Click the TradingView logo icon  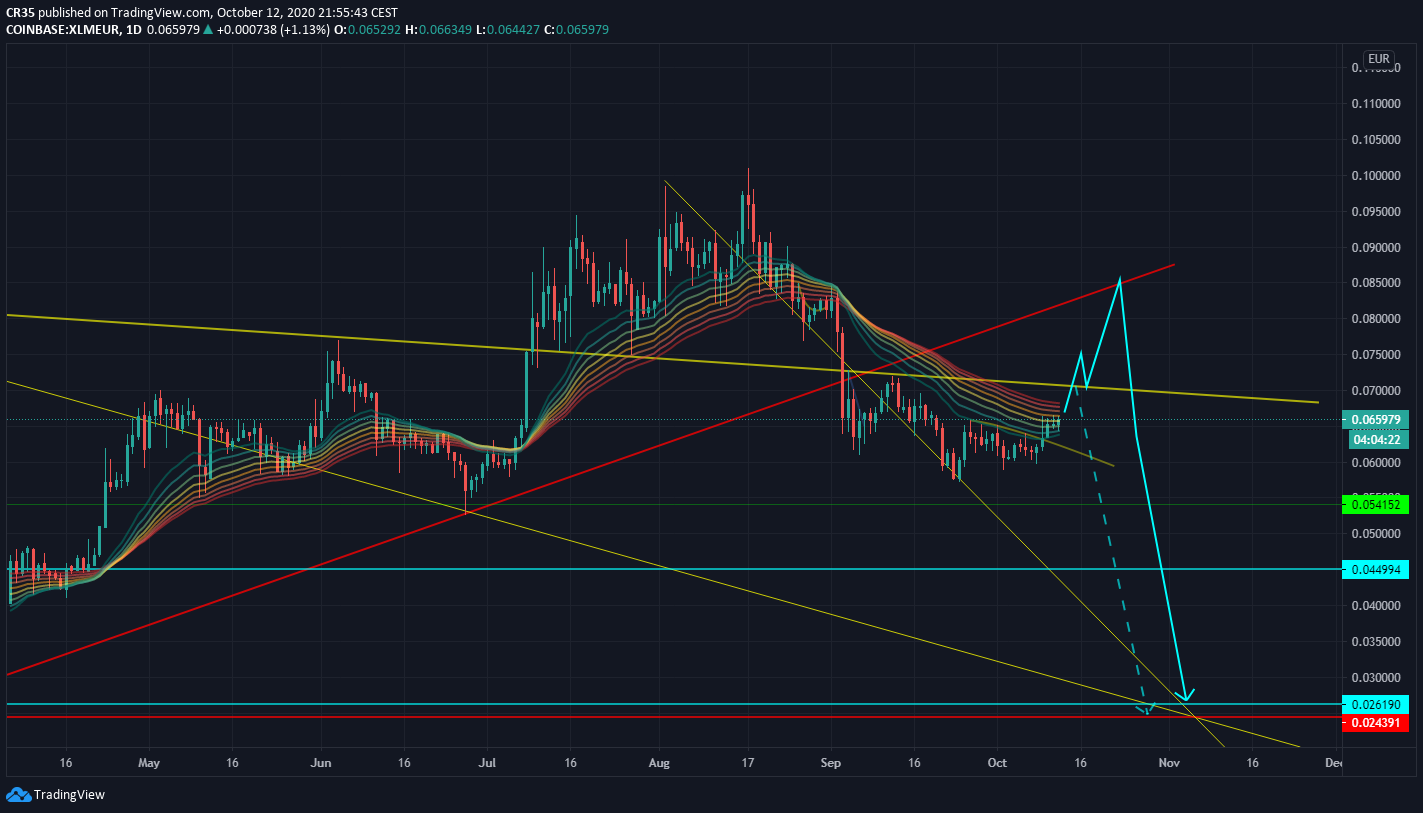click(x=18, y=795)
